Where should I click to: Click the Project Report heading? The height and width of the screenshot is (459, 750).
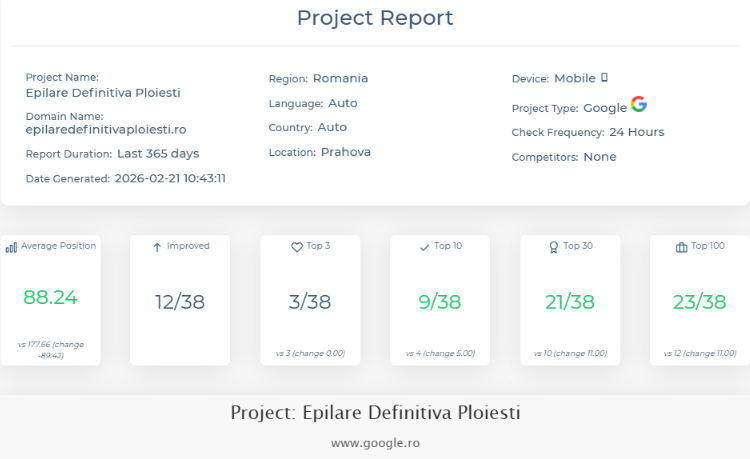[375, 18]
